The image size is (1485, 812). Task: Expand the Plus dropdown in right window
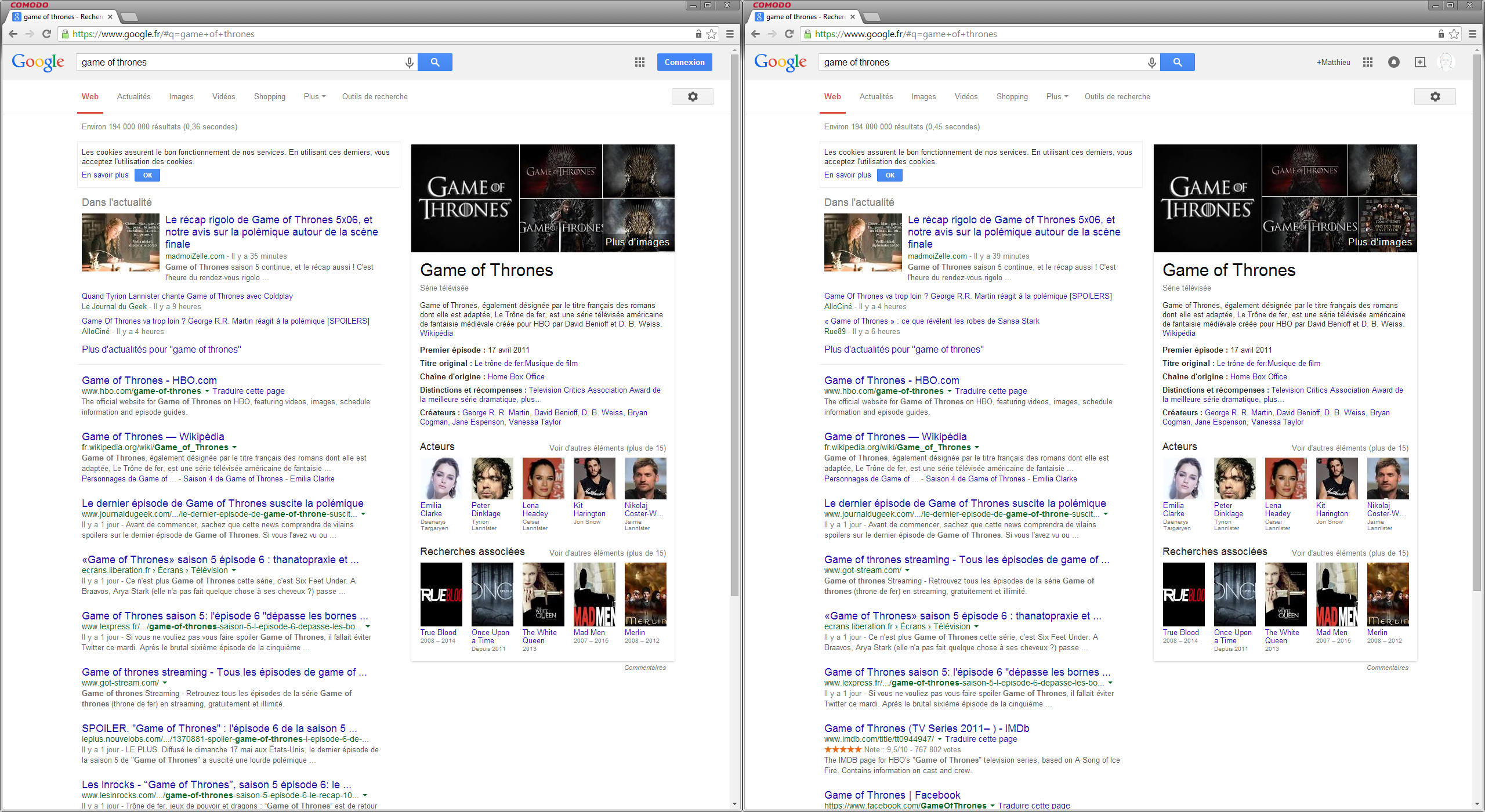coord(1057,96)
